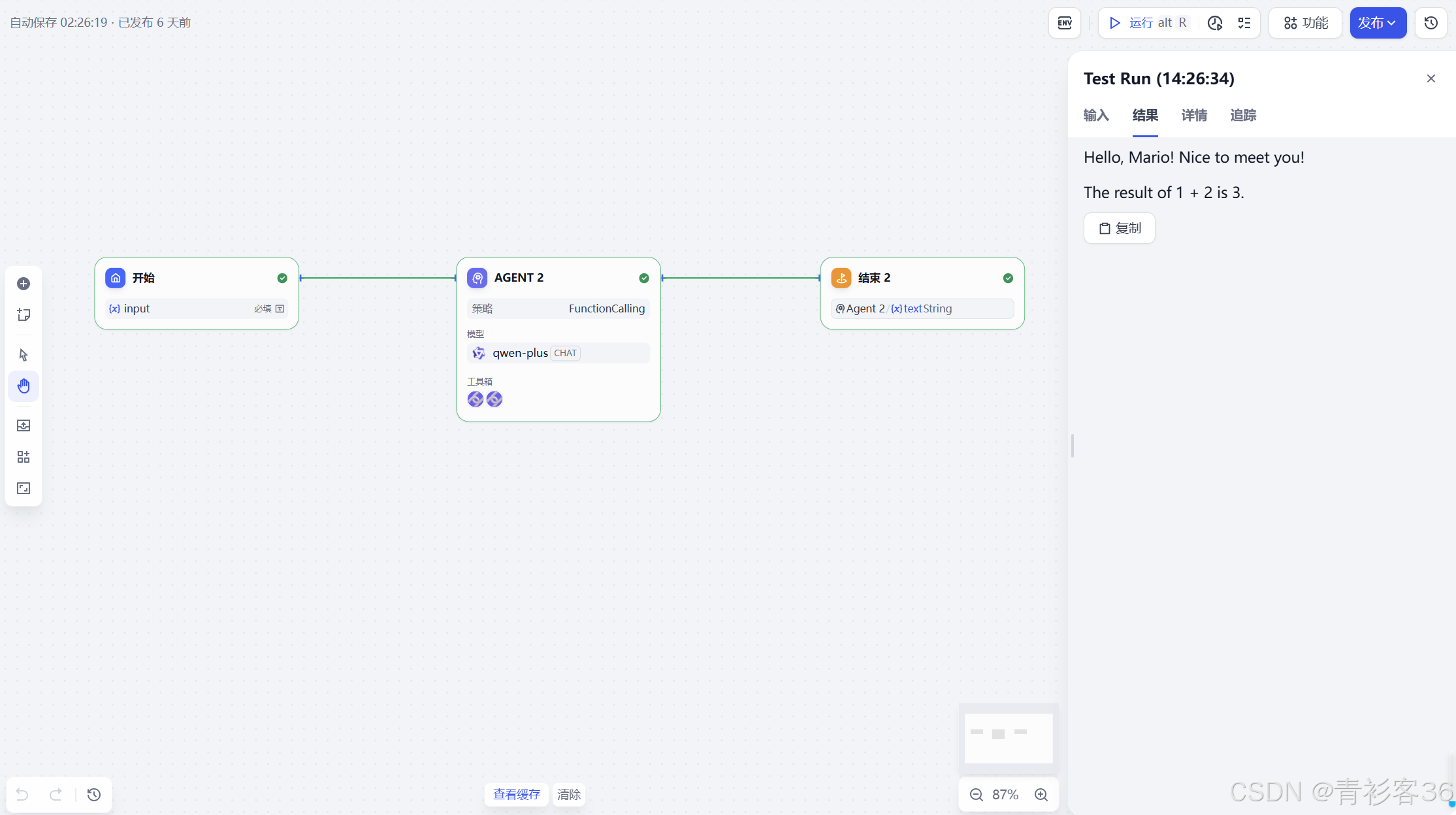1456x815 pixels.
Task: Click the minimap thumbnail
Action: pos(1009,737)
